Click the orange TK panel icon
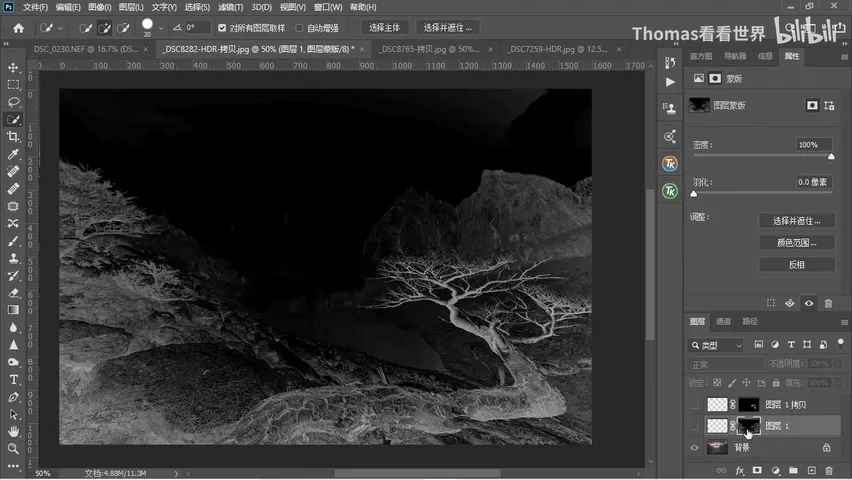 (x=670, y=164)
